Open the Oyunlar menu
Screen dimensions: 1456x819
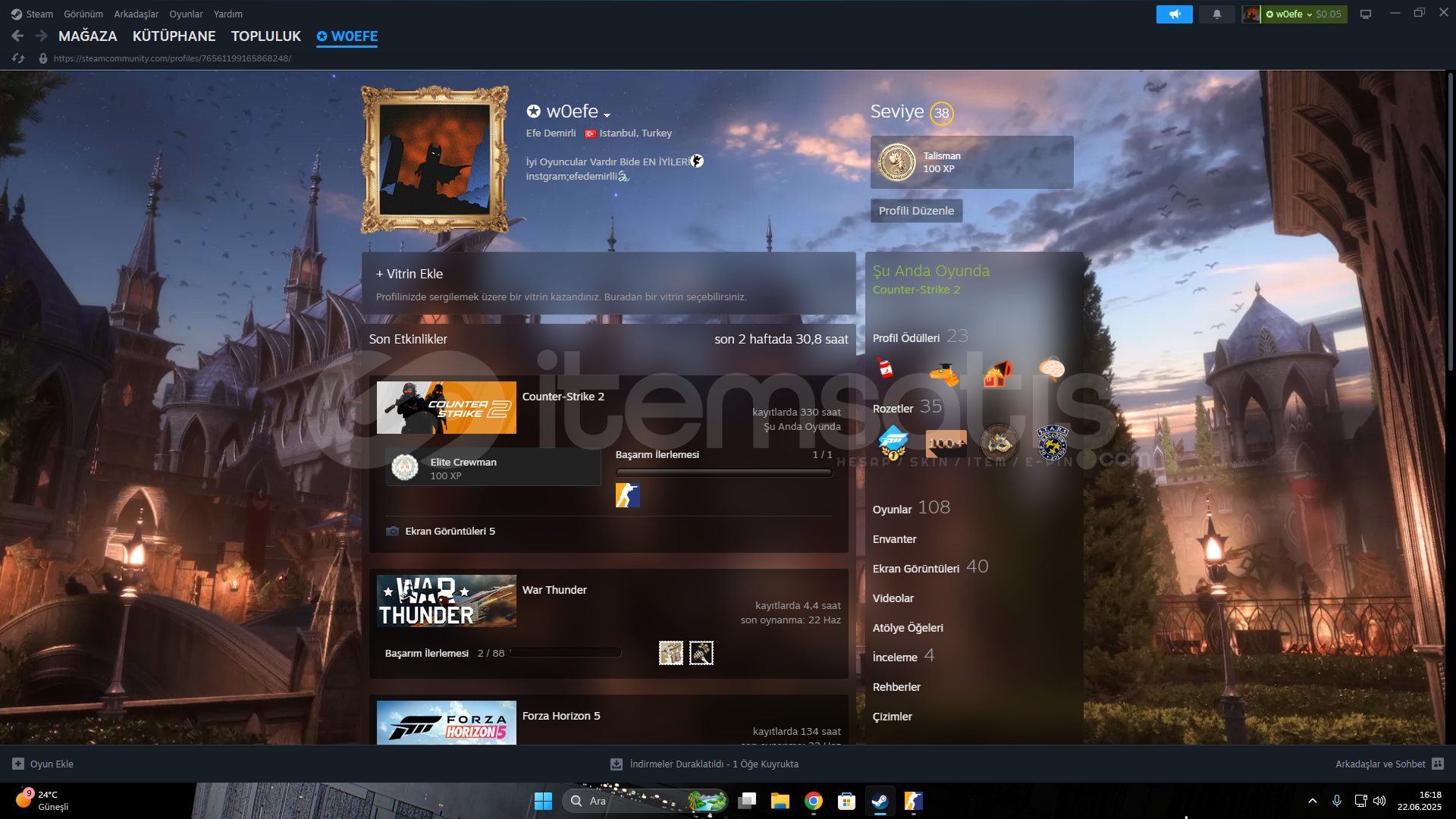pos(186,14)
